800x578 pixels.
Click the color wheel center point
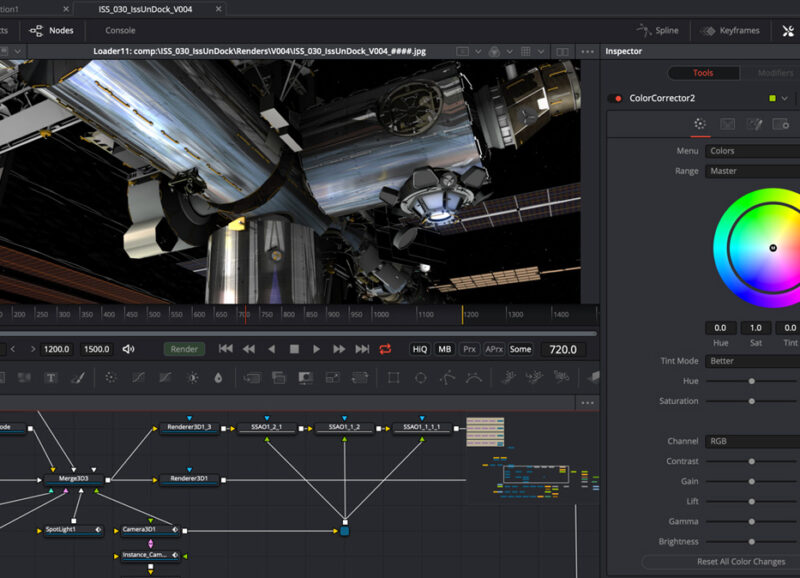pyautogui.click(x=773, y=248)
